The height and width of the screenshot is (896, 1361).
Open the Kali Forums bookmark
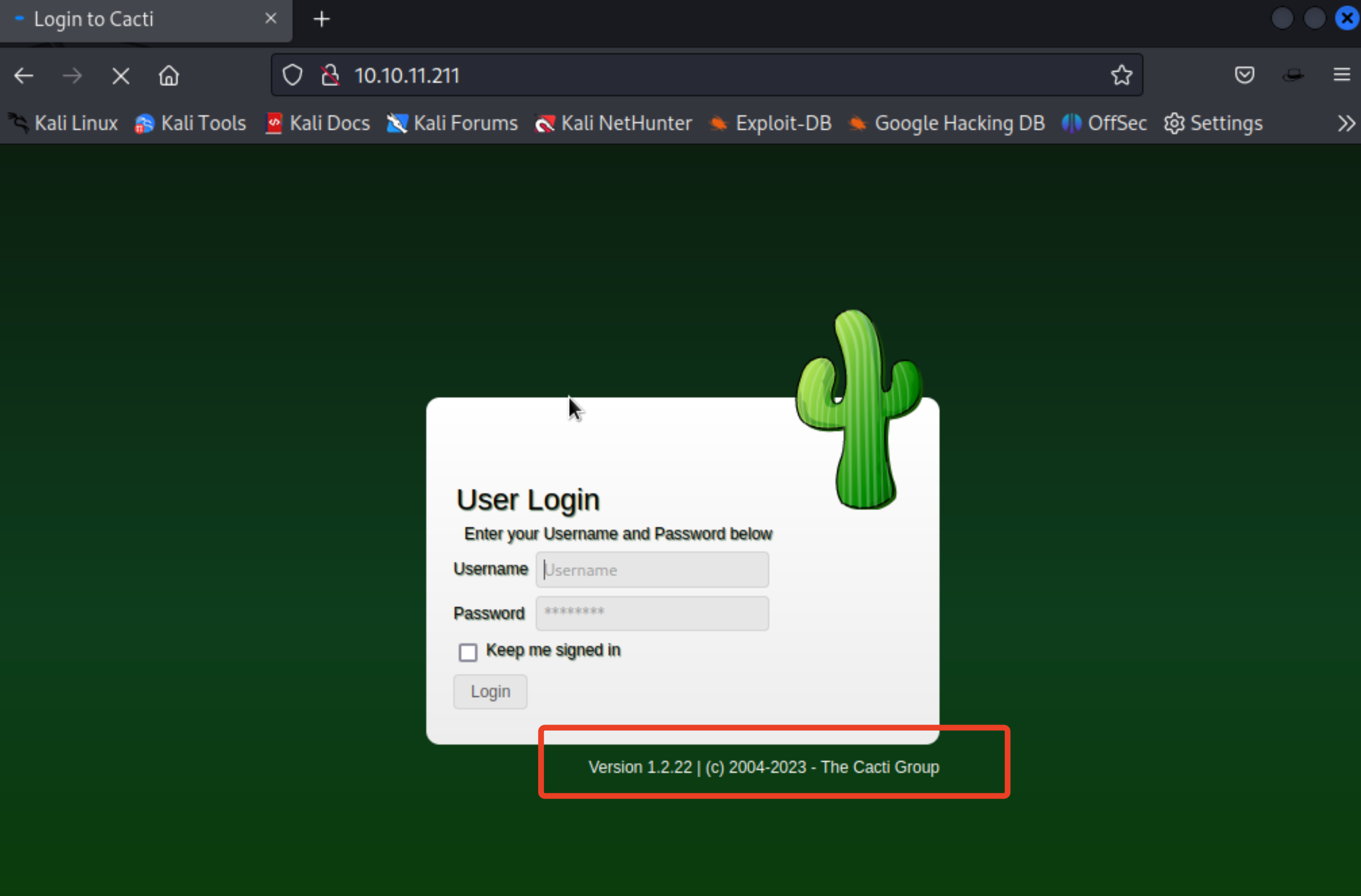pyautogui.click(x=452, y=123)
